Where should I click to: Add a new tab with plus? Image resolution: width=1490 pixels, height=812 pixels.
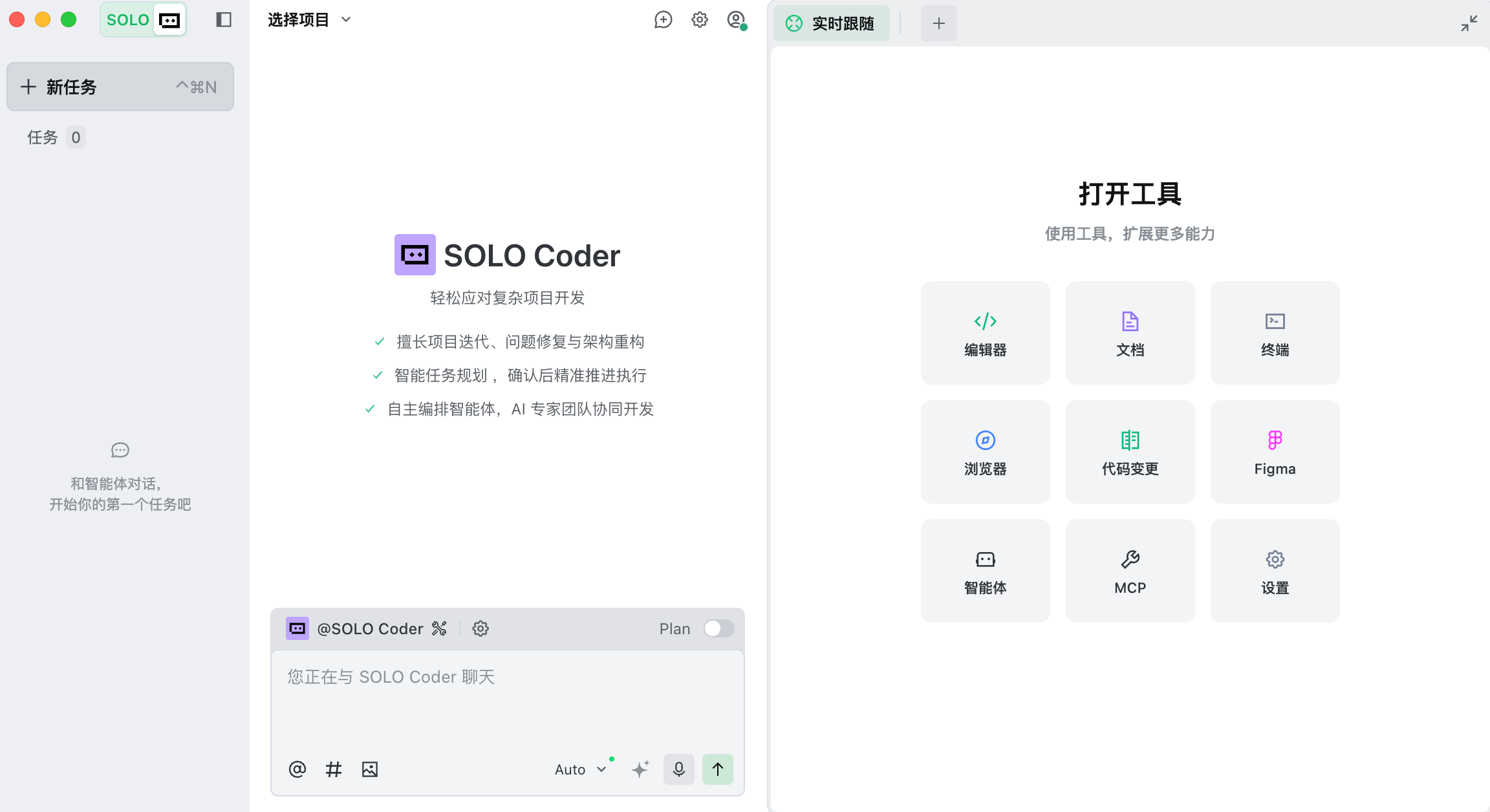(x=938, y=24)
